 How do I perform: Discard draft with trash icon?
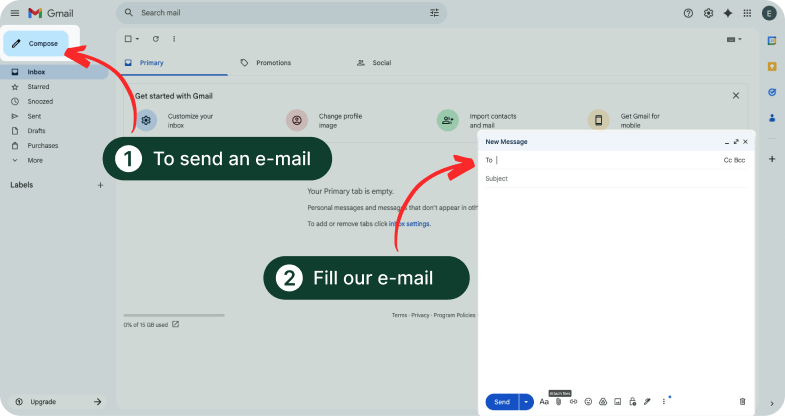point(742,401)
